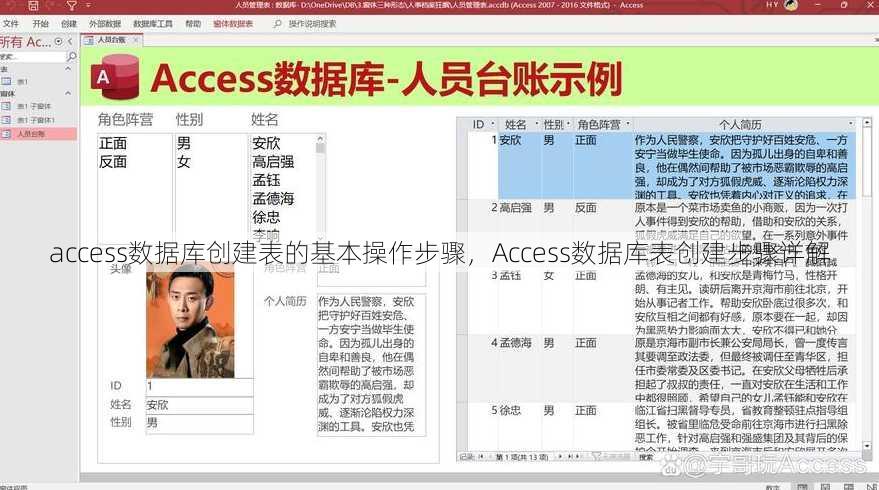
Task: Select 正面 in the 角色阵营 list
Action: [113, 144]
